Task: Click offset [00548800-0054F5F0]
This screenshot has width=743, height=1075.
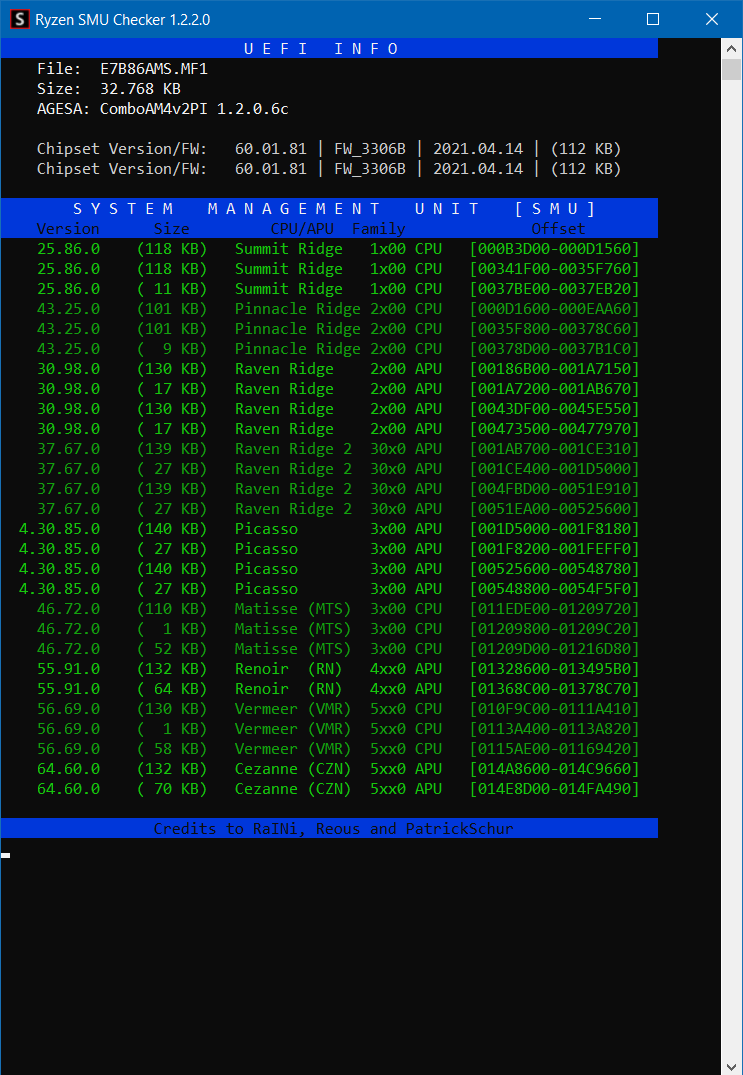Action: [x=555, y=589]
